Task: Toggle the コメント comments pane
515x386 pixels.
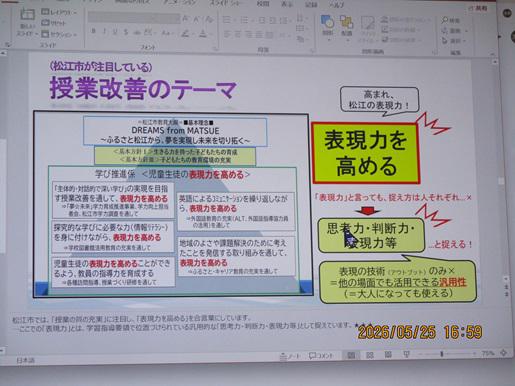Action: (320, 356)
